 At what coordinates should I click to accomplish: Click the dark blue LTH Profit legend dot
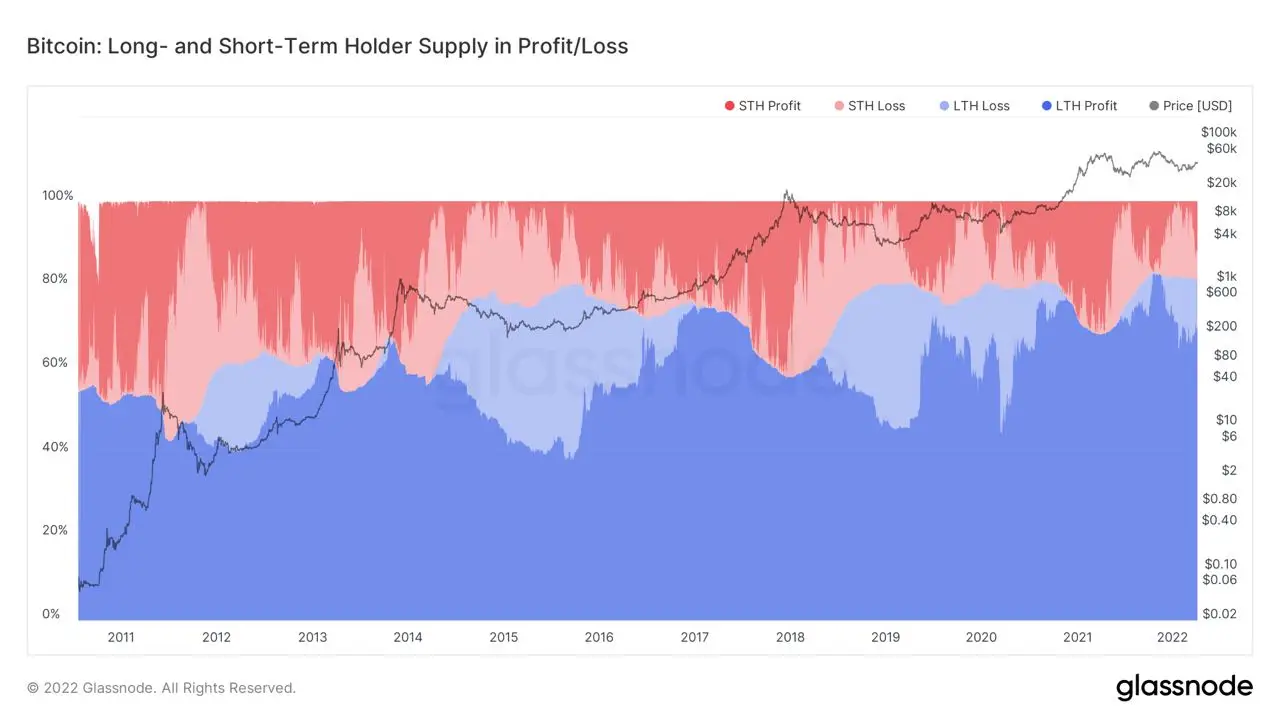[1046, 106]
